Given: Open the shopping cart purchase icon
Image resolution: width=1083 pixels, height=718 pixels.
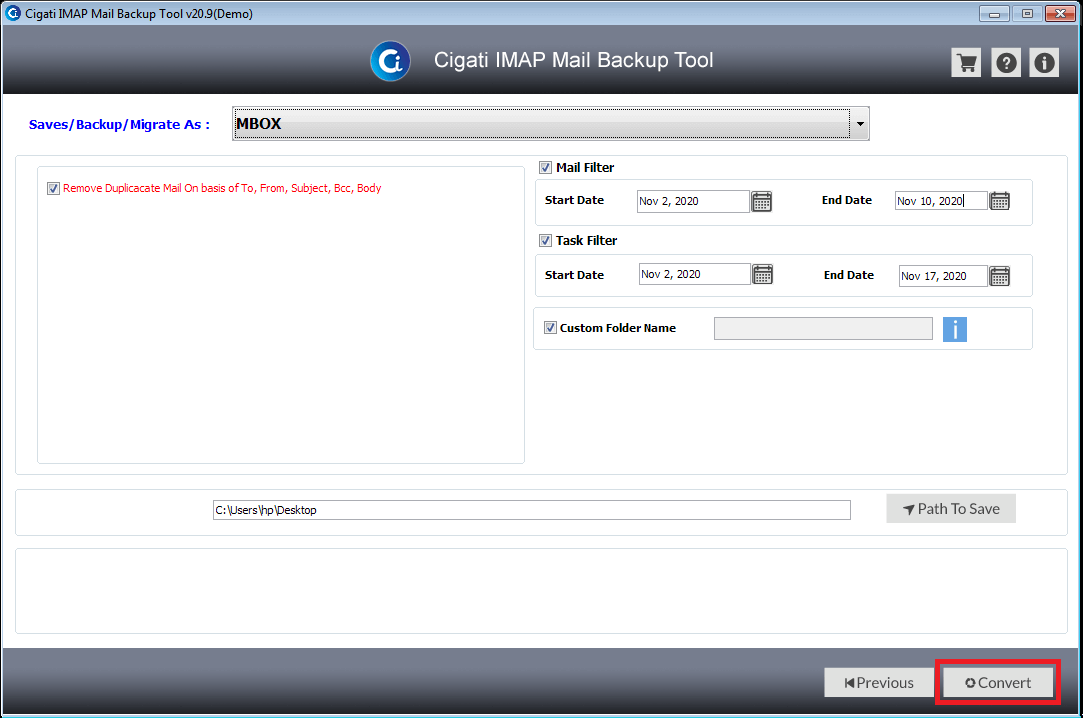Looking at the screenshot, I should (966, 63).
